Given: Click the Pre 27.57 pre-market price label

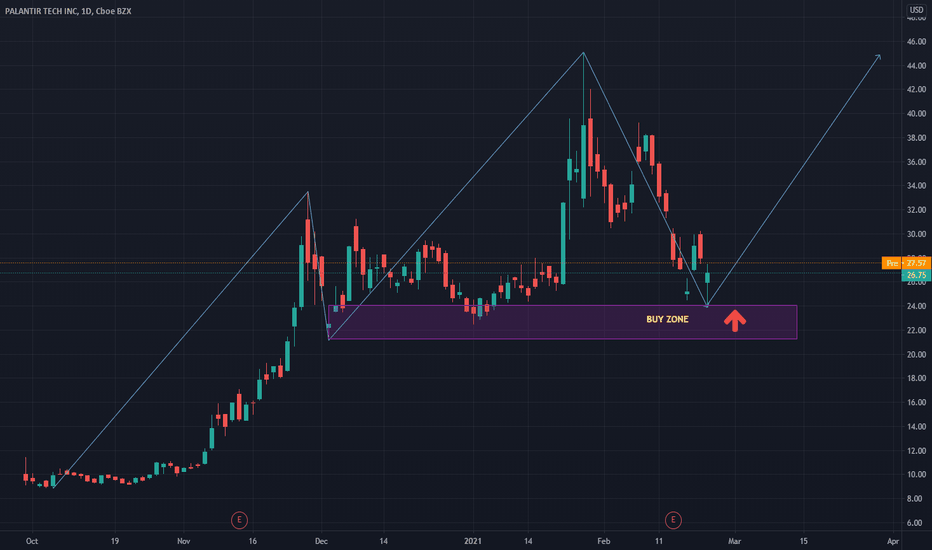Looking at the screenshot, I should tap(906, 263).
